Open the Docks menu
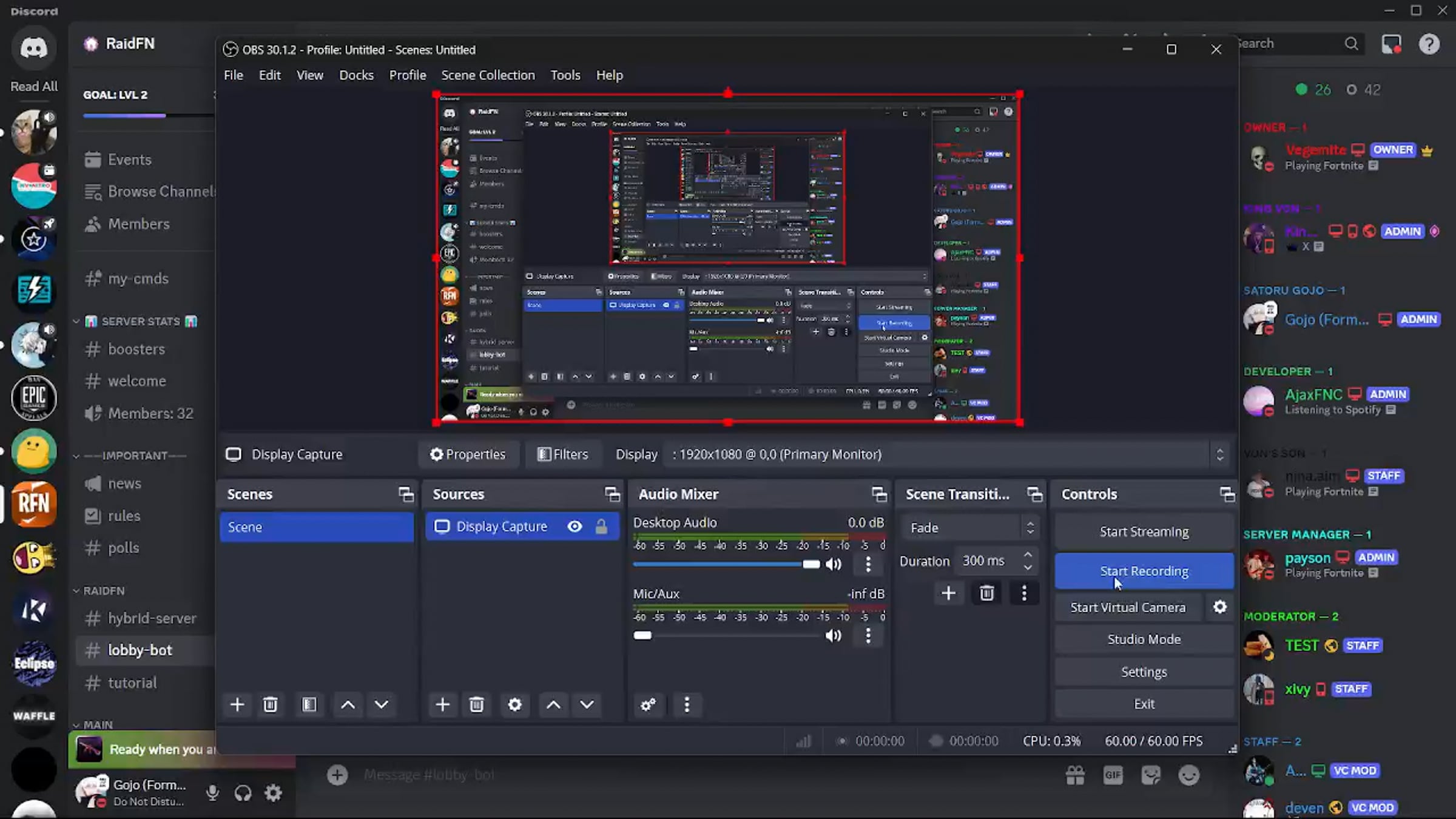Screen dimensions: 1456x819 356,75
